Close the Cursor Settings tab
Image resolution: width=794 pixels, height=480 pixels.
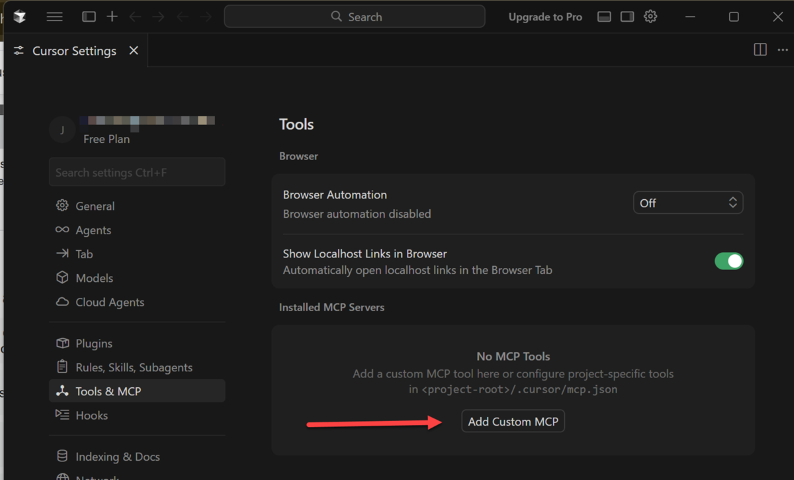(x=134, y=51)
